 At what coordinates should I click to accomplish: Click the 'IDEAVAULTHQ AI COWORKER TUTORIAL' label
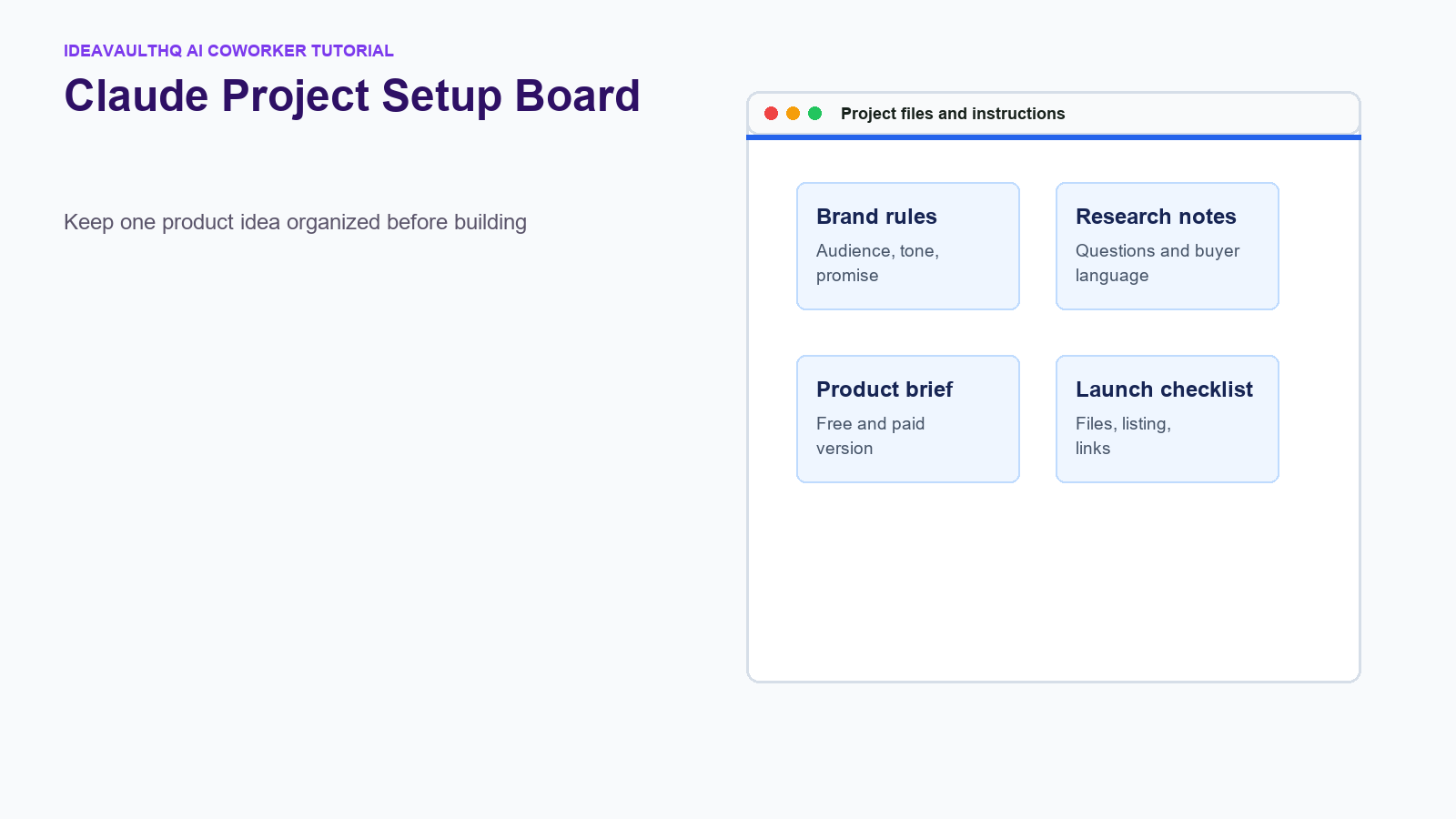click(x=228, y=51)
